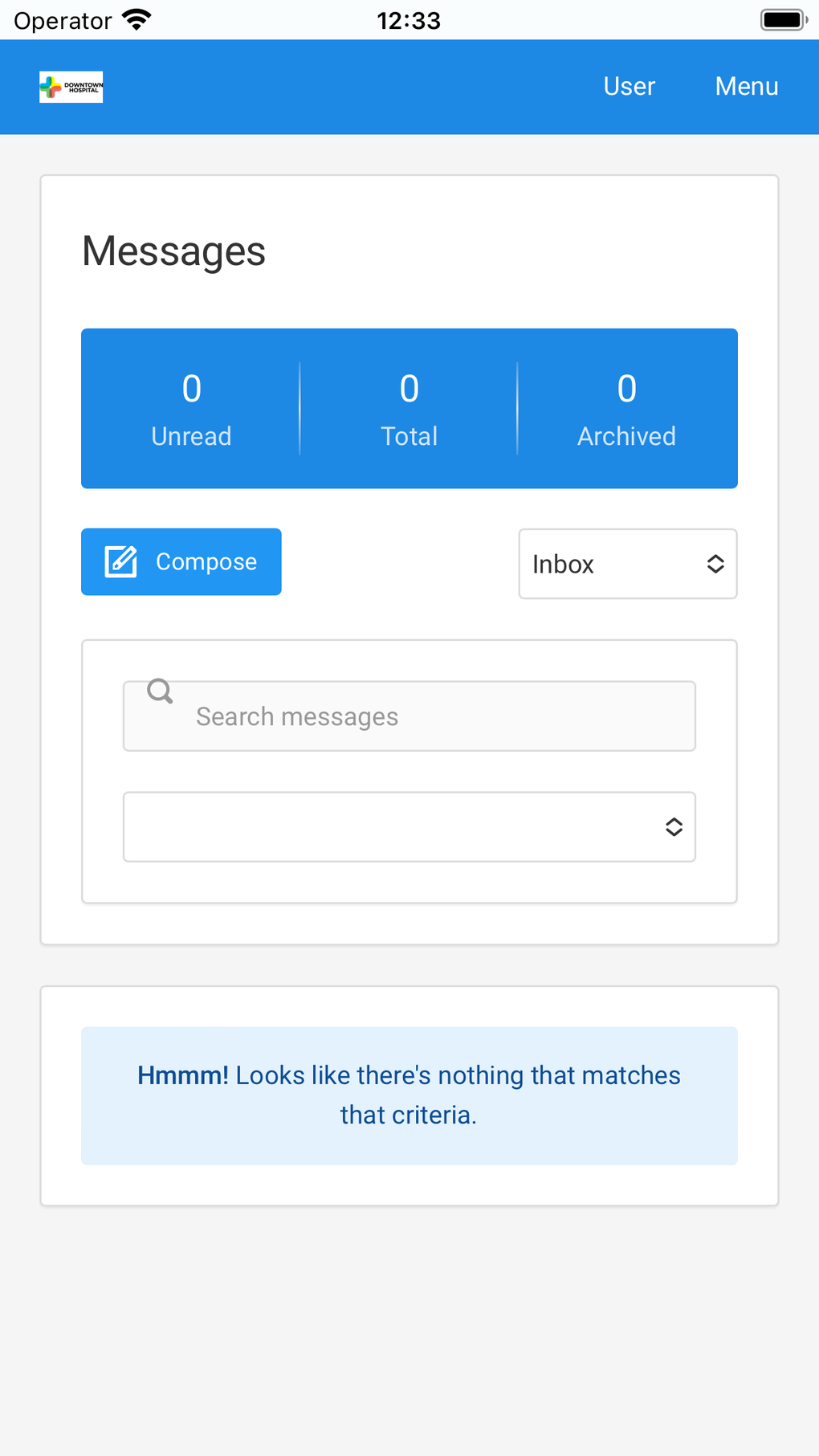
Task: Click the Messages page heading
Action: (173, 251)
